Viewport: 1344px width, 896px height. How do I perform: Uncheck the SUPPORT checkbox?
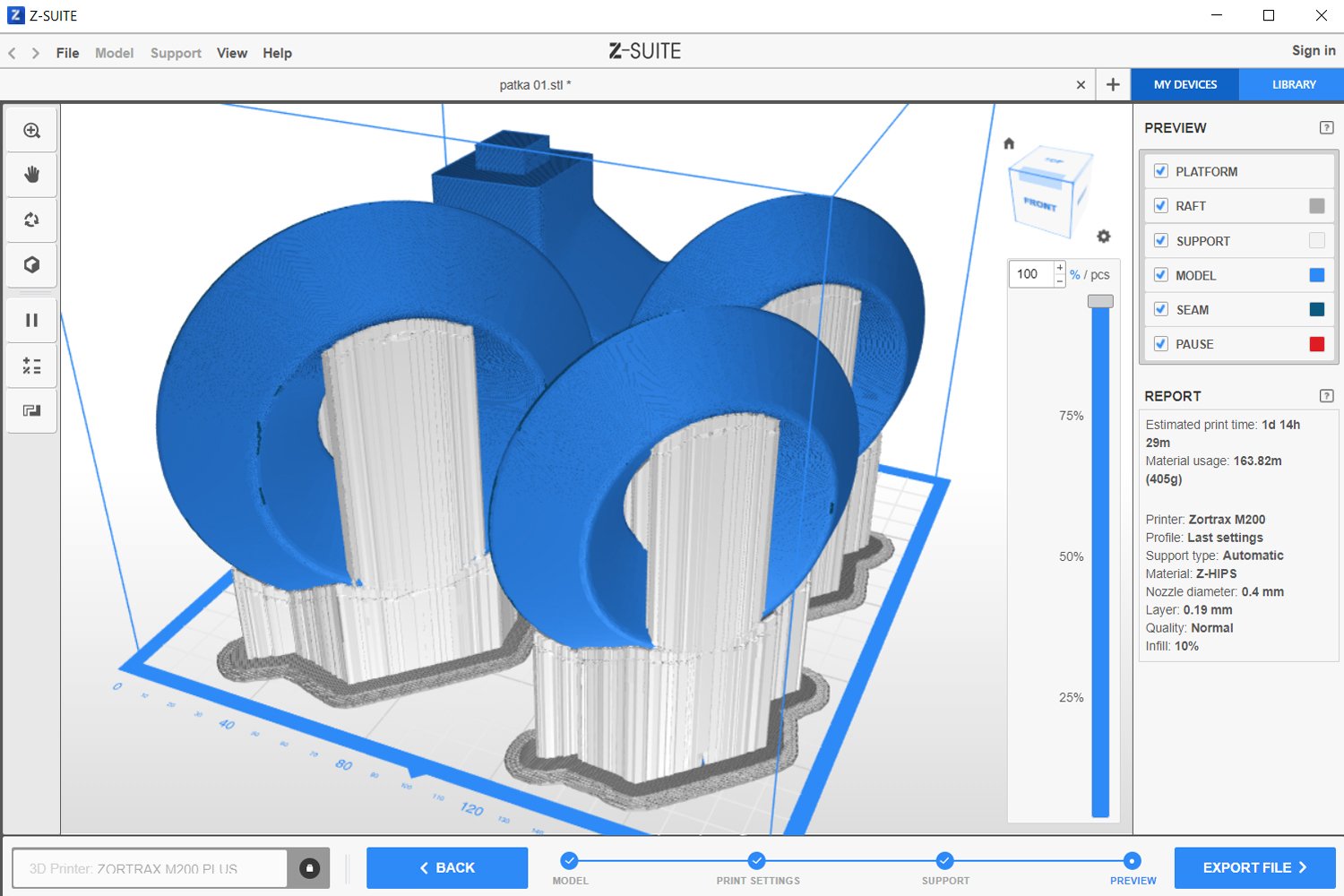click(x=1161, y=240)
